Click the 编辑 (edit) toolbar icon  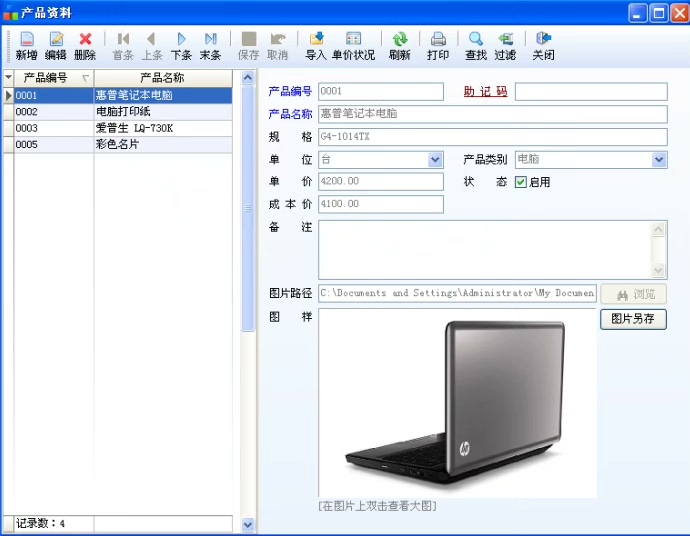point(55,45)
